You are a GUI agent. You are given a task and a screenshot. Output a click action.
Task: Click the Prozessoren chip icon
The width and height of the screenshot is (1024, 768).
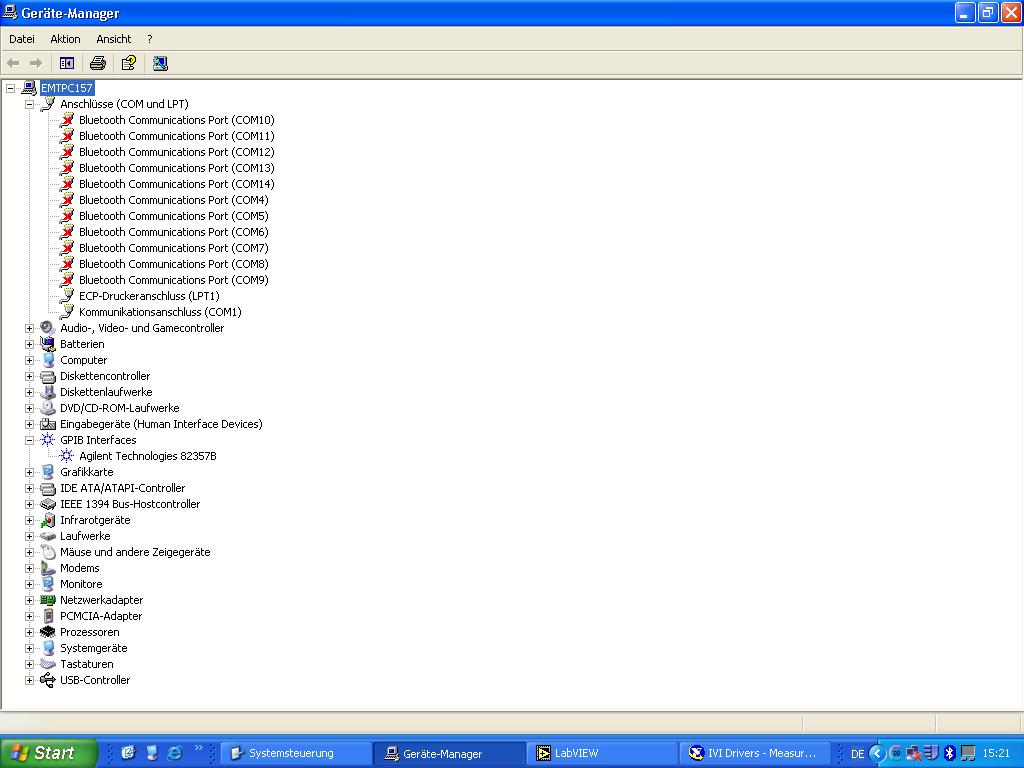48,632
